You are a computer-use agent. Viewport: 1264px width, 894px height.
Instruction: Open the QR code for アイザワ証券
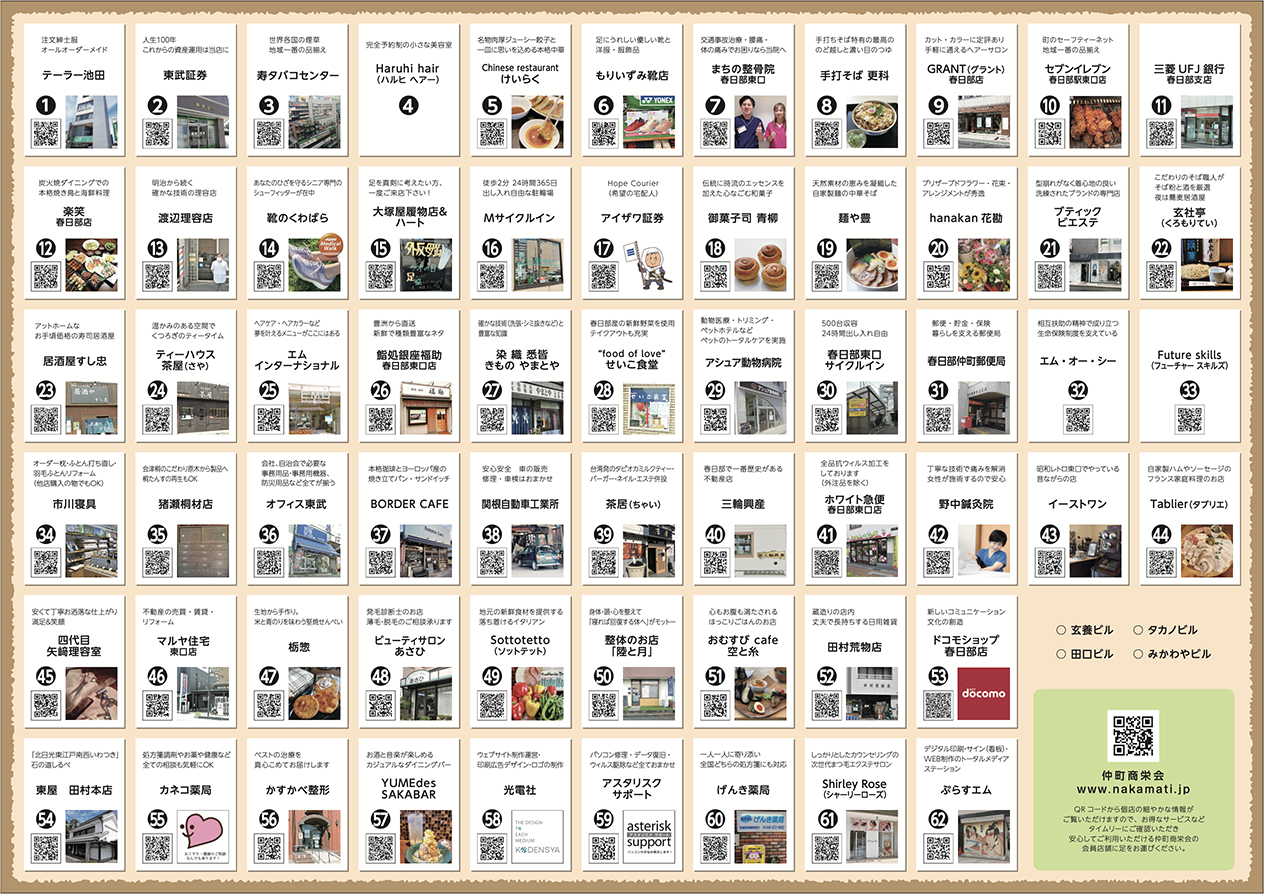604,276
